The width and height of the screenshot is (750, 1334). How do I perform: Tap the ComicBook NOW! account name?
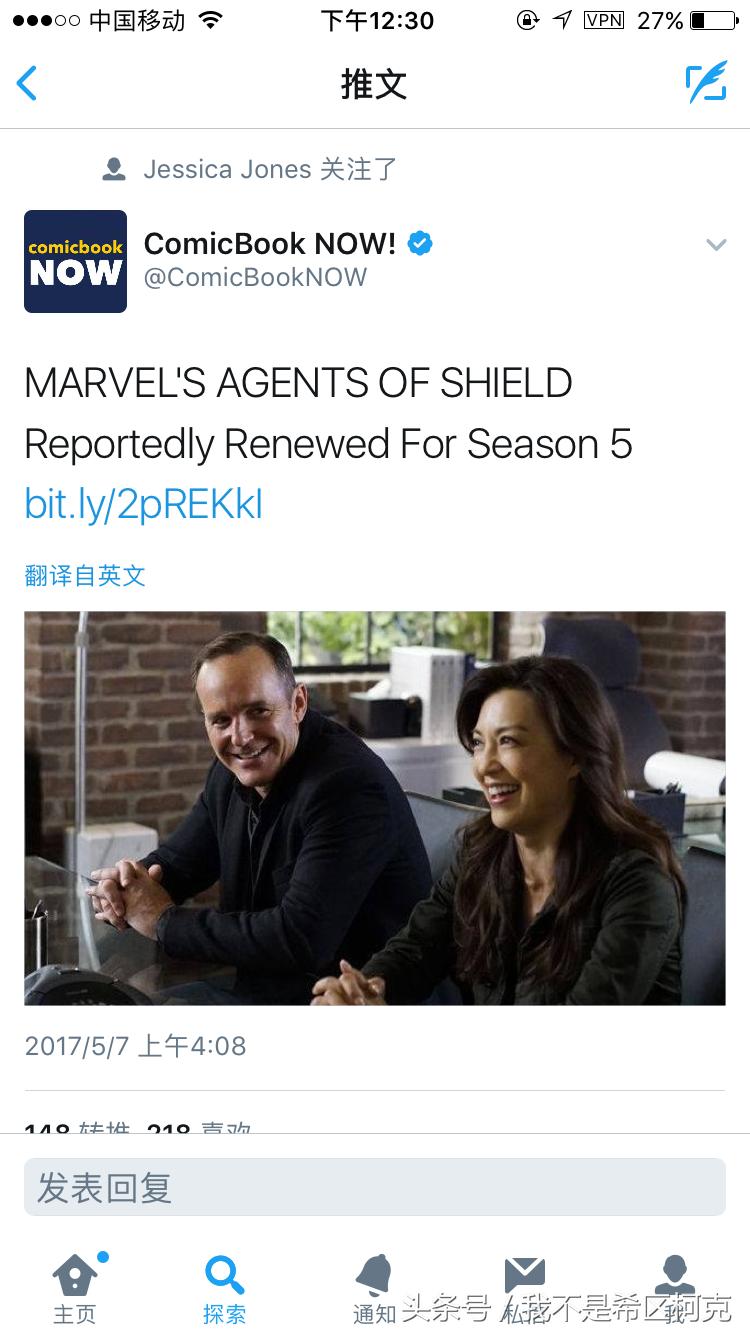click(270, 243)
